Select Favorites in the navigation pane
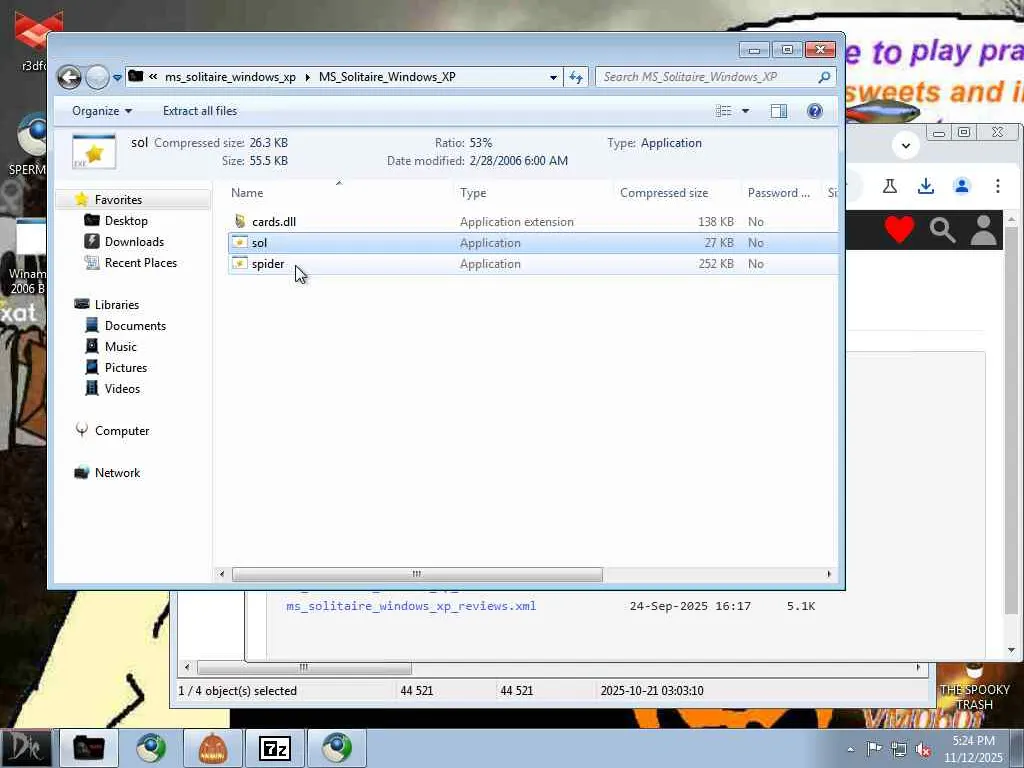The image size is (1024, 768). [118, 200]
